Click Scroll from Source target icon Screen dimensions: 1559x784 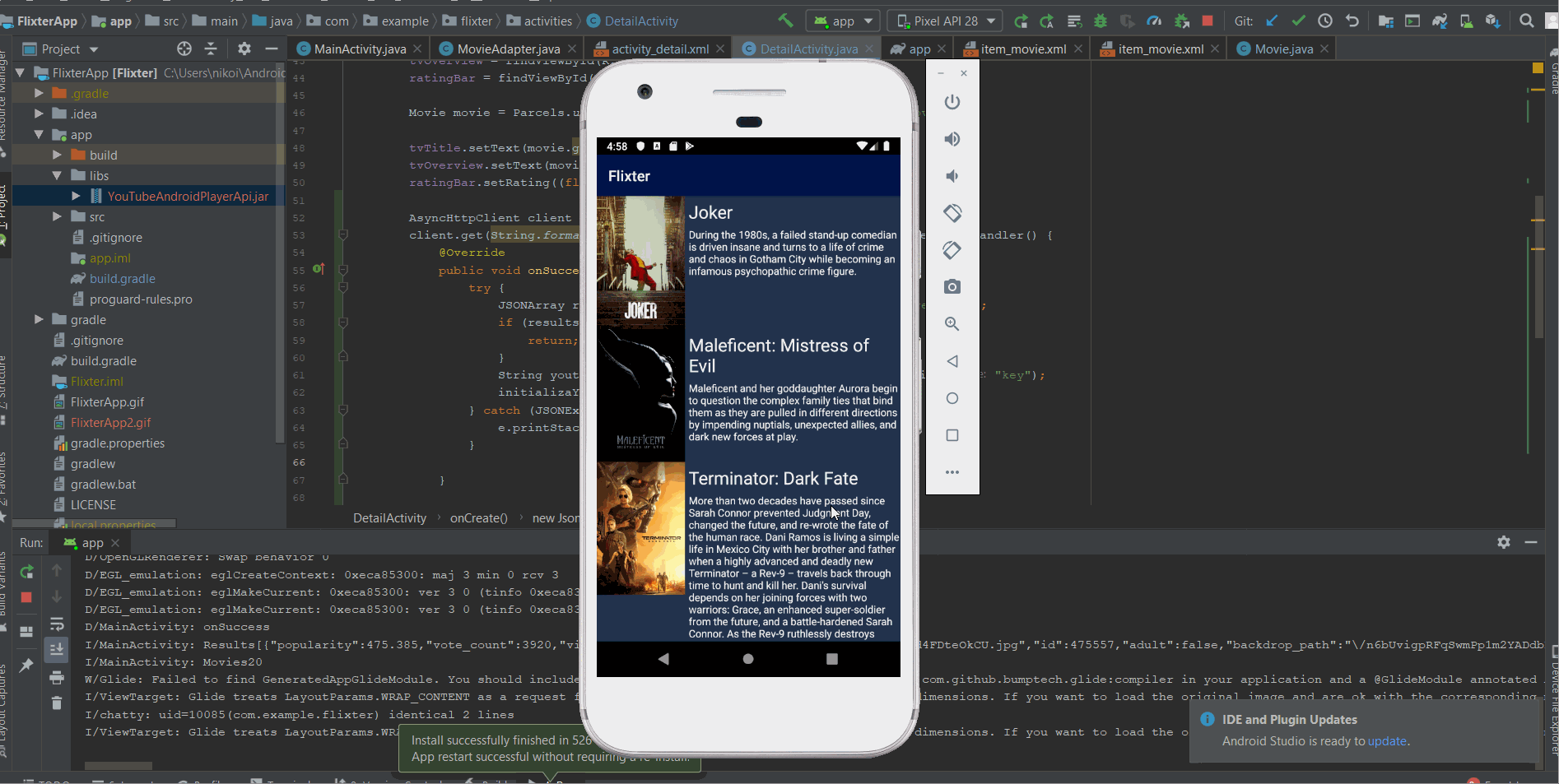pyautogui.click(x=184, y=49)
